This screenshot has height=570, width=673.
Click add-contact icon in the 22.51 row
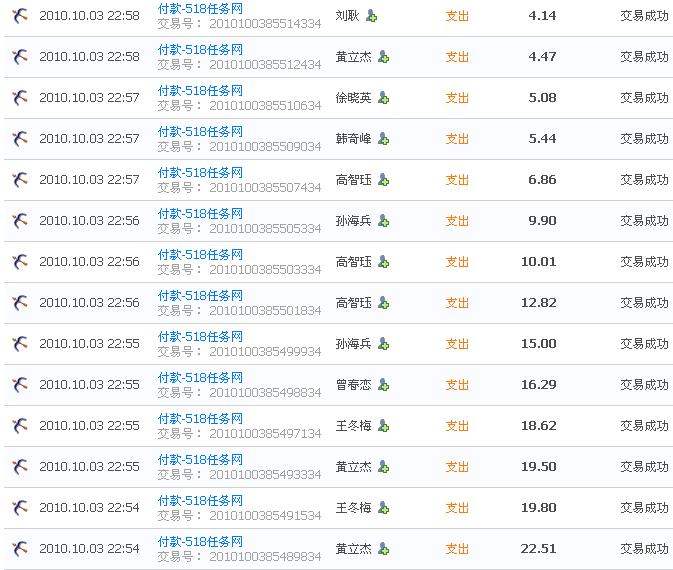pyautogui.click(x=383, y=549)
